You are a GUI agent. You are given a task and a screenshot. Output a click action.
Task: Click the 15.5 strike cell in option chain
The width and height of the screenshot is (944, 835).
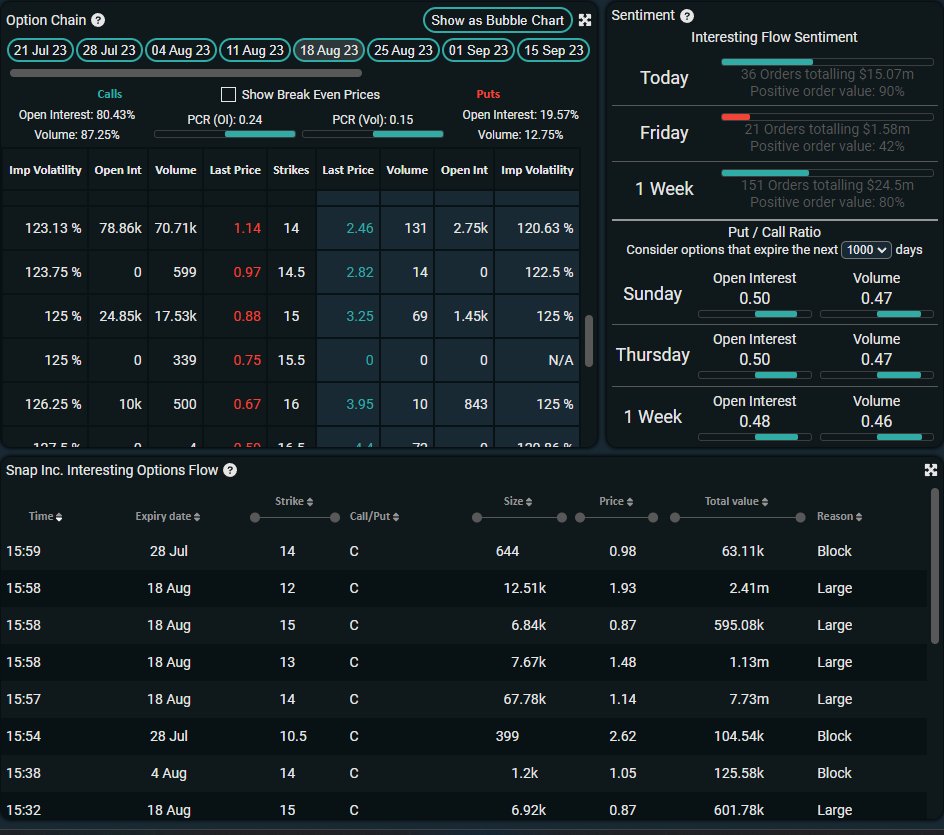pyautogui.click(x=291, y=360)
